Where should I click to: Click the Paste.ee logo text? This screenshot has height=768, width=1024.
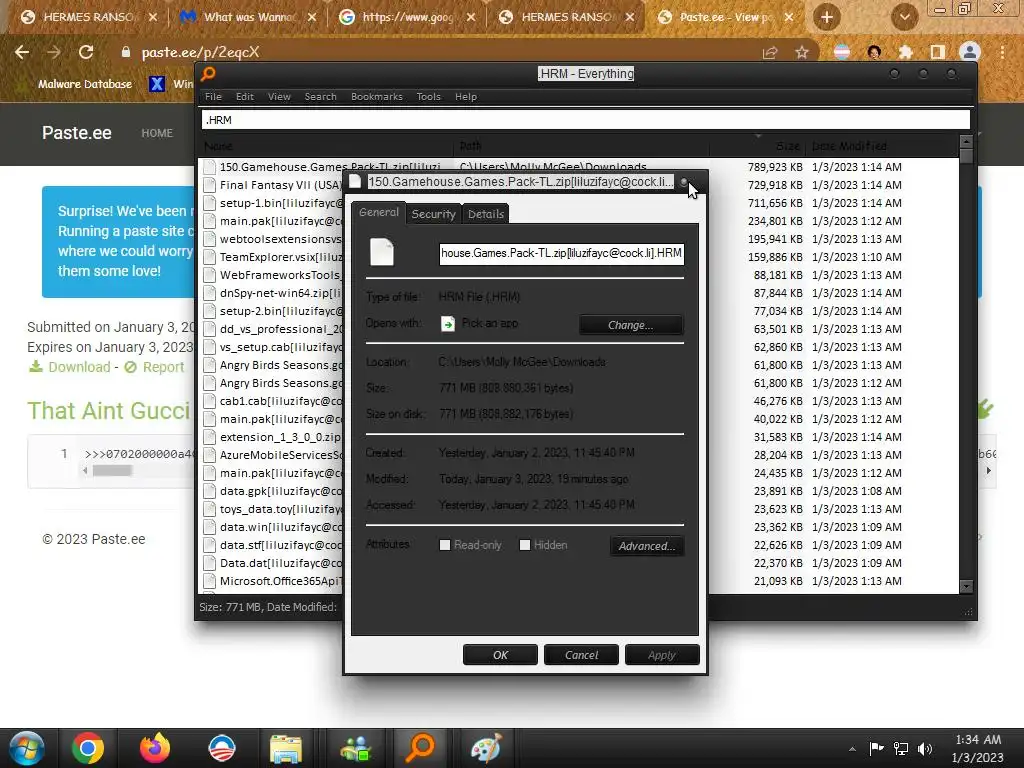76,133
